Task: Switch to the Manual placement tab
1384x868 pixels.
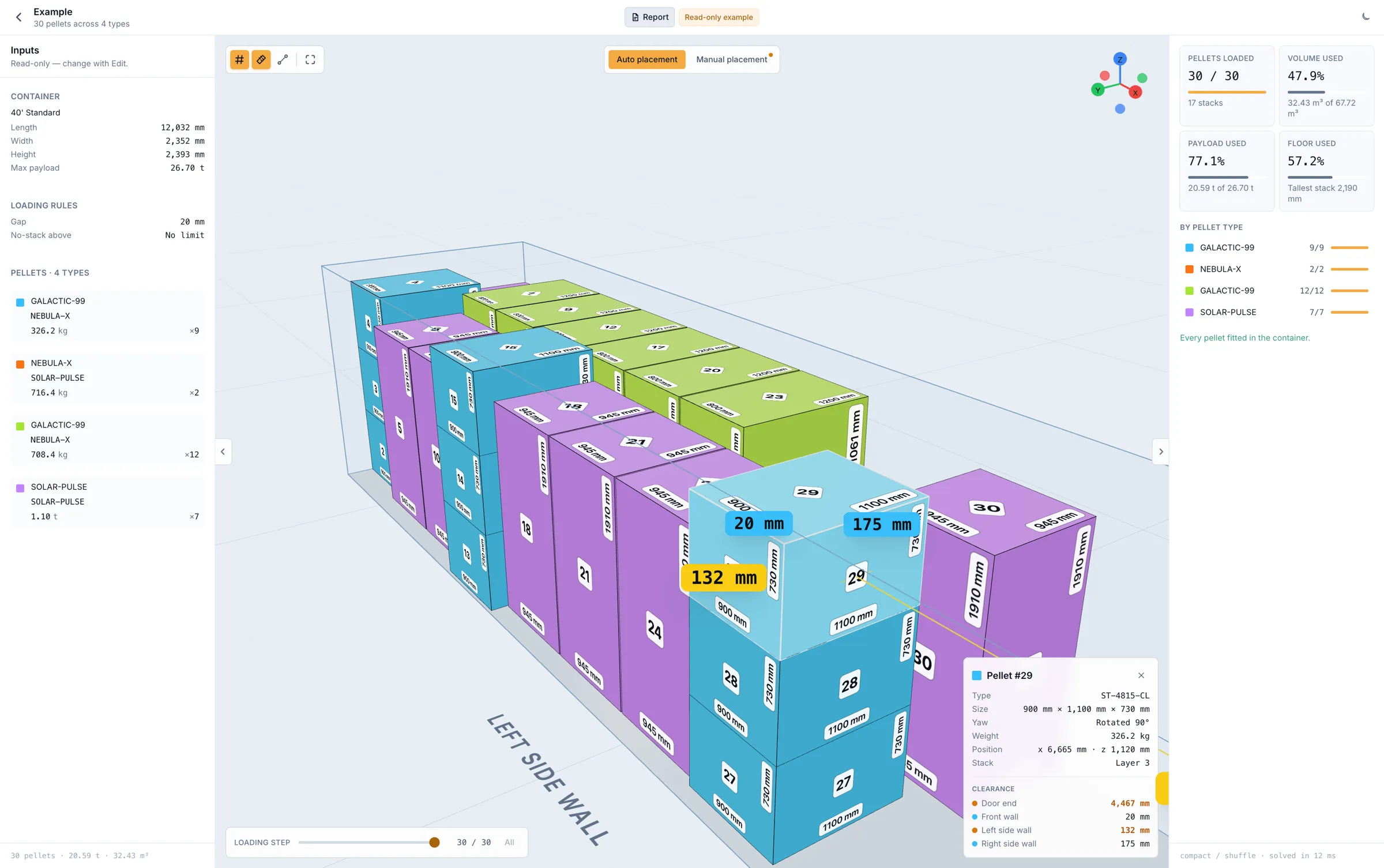Action: pos(732,59)
